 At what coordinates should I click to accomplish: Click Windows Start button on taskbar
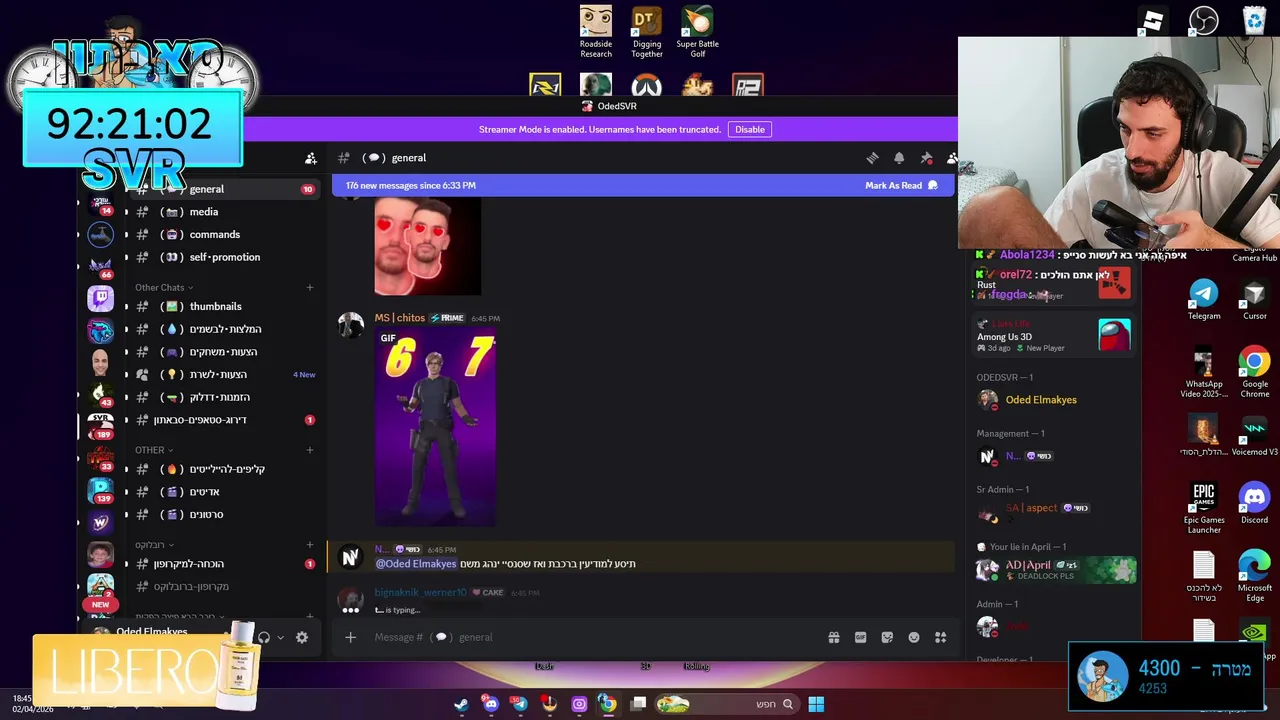[816, 704]
